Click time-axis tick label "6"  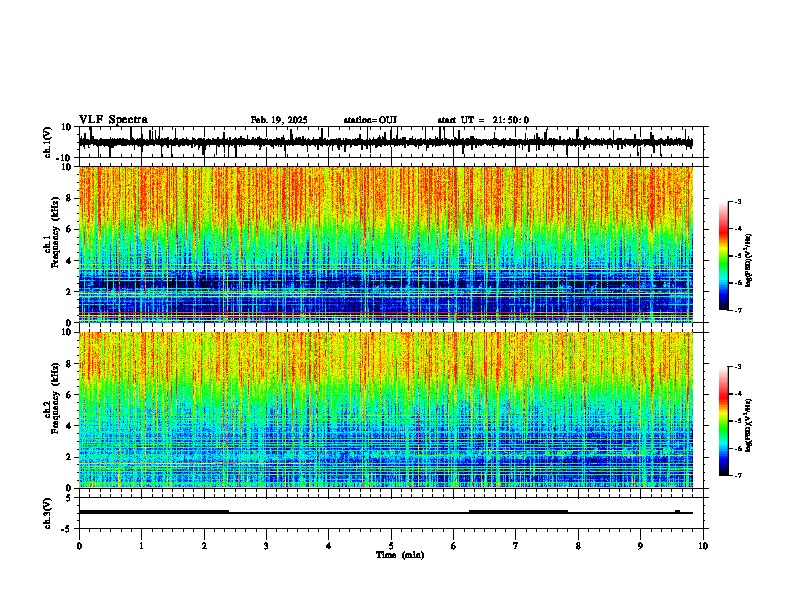click(x=454, y=546)
